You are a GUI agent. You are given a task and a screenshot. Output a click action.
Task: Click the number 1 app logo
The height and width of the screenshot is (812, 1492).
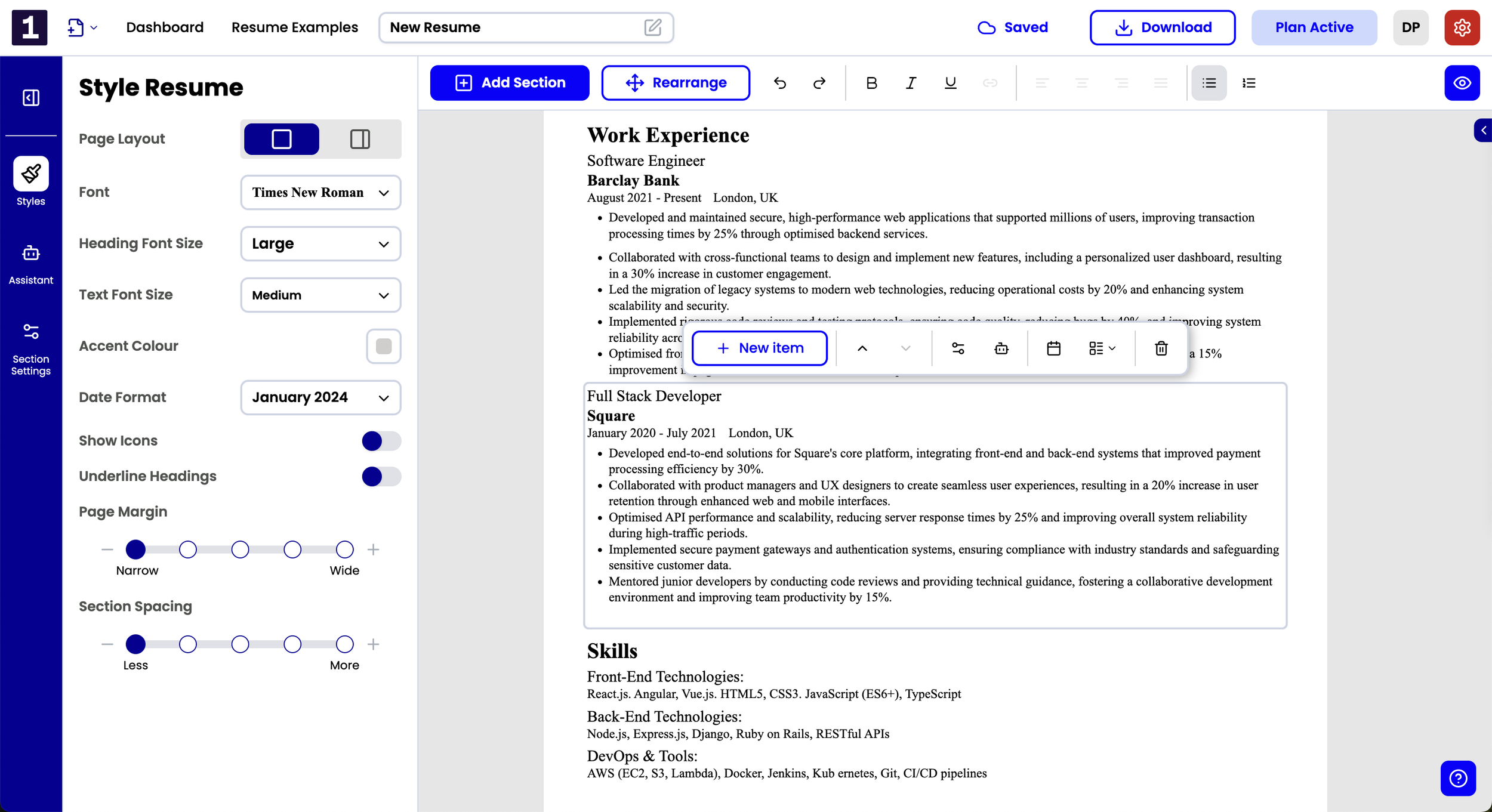click(29, 27)
